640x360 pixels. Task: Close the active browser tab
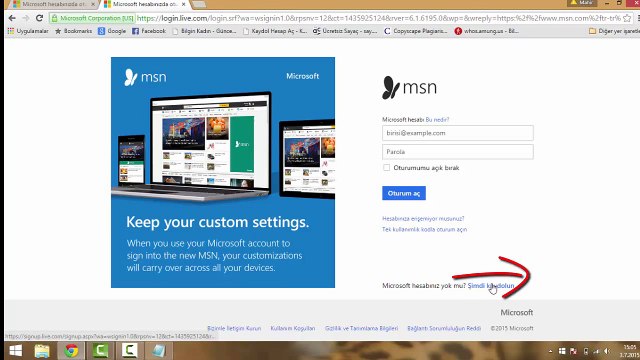tap(183, 4)
